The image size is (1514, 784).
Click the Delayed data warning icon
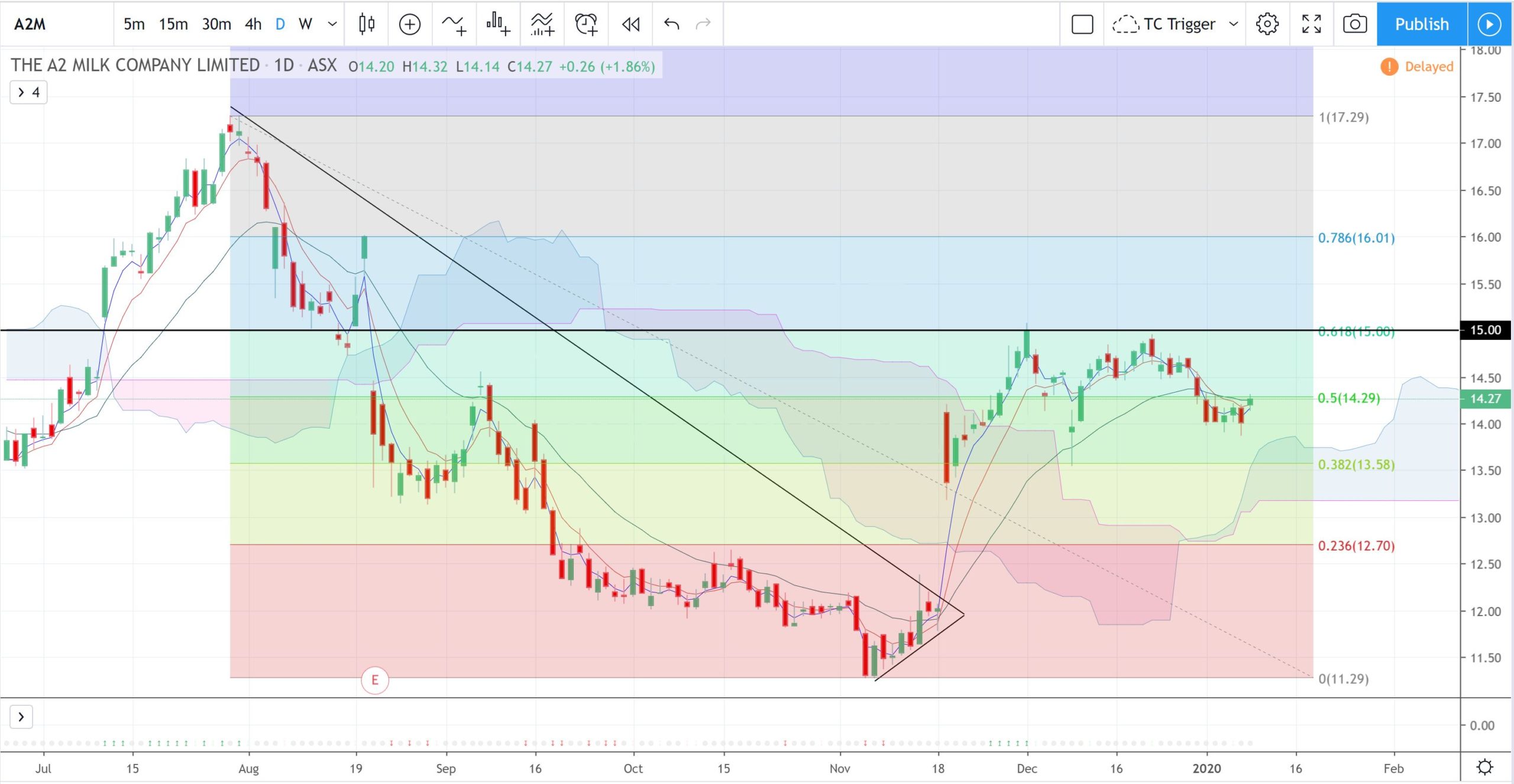click(1389, 66)
